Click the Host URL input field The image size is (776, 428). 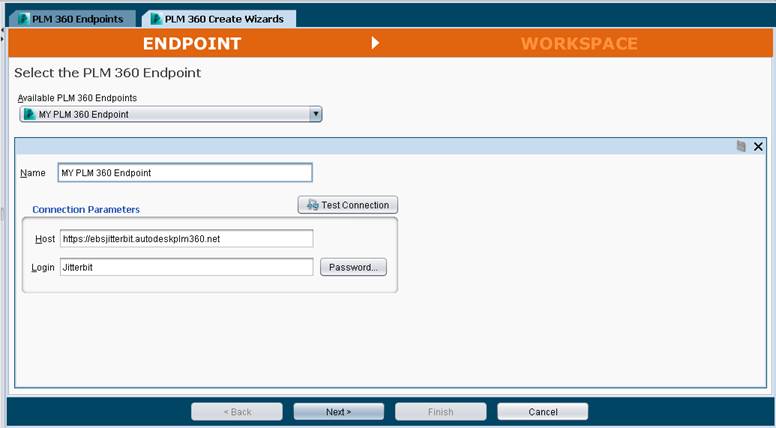pyautogui.click(x=187, y=238)
